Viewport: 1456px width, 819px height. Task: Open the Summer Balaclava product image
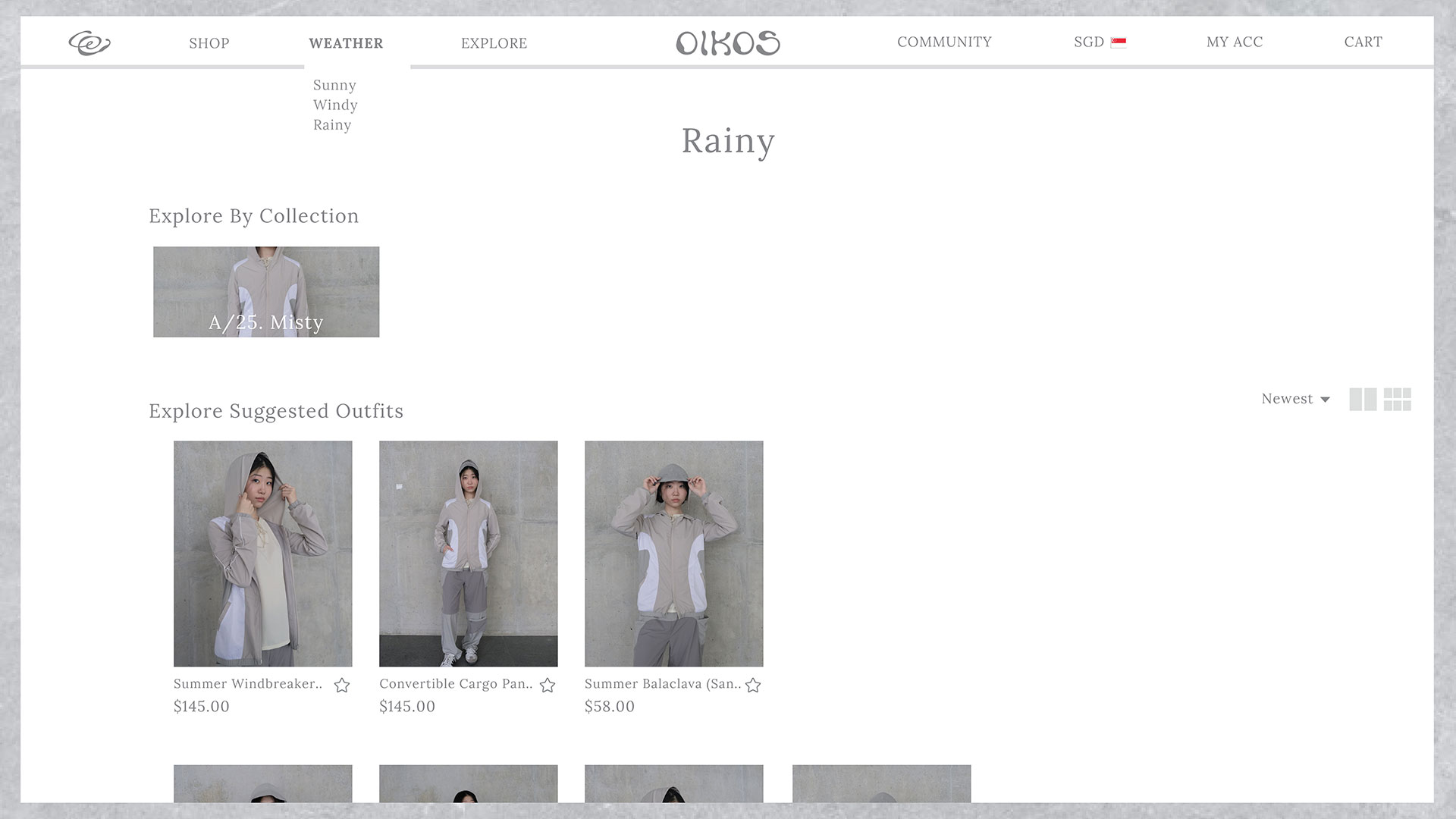click(x=673, y=554)
